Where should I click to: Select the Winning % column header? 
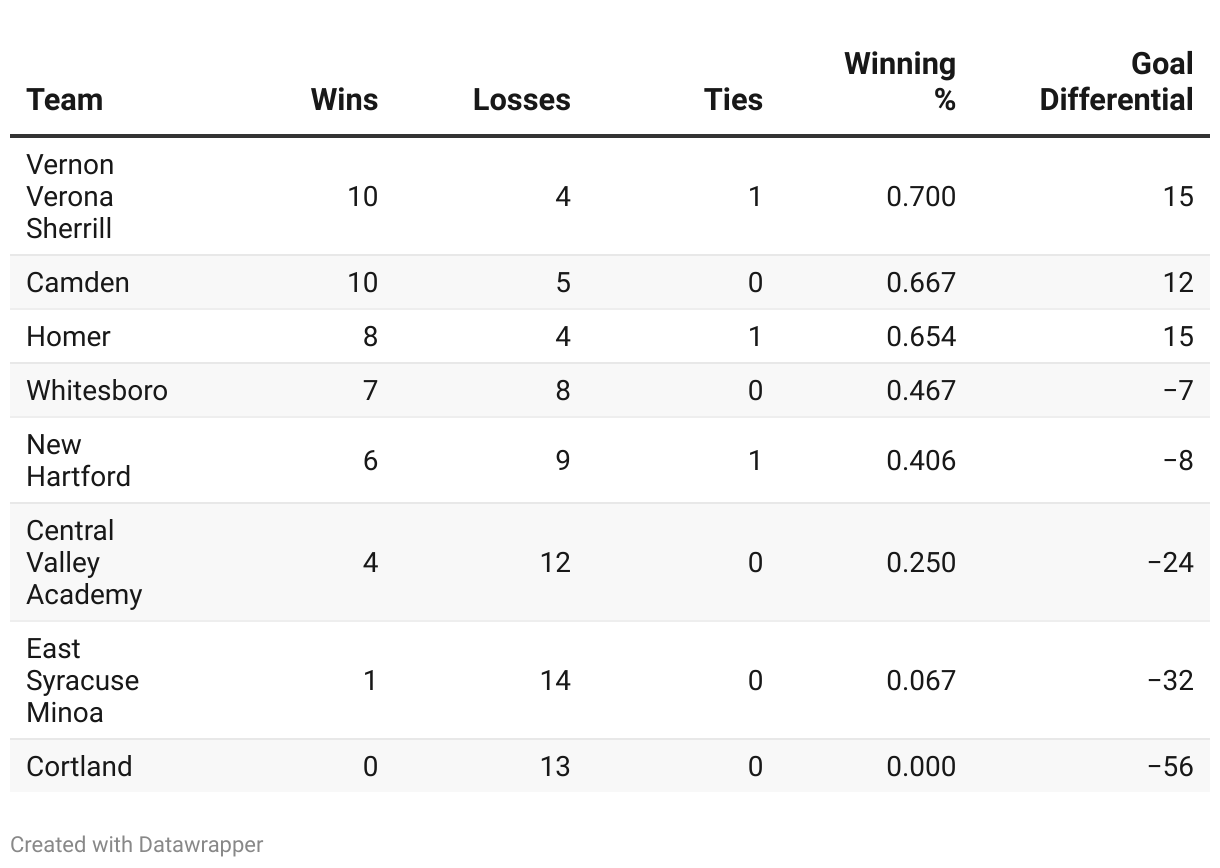pos(900,81)
